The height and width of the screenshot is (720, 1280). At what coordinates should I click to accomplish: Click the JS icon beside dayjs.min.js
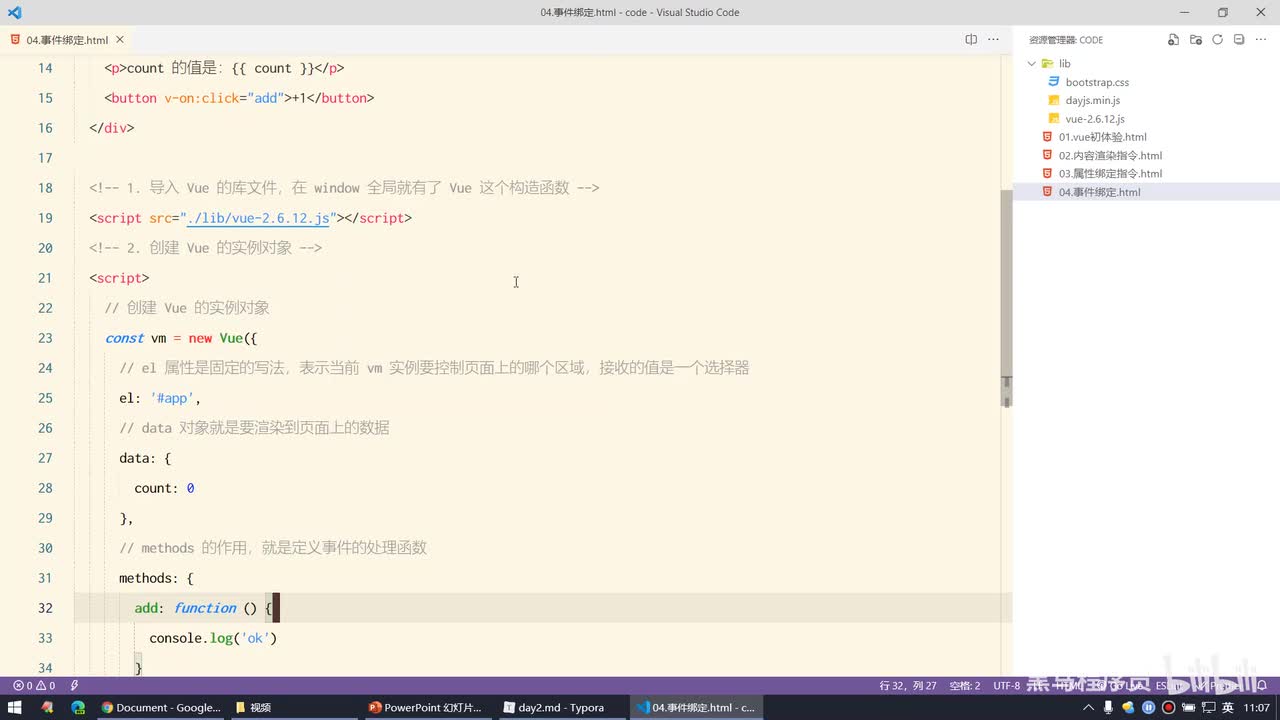point(1054,100)
